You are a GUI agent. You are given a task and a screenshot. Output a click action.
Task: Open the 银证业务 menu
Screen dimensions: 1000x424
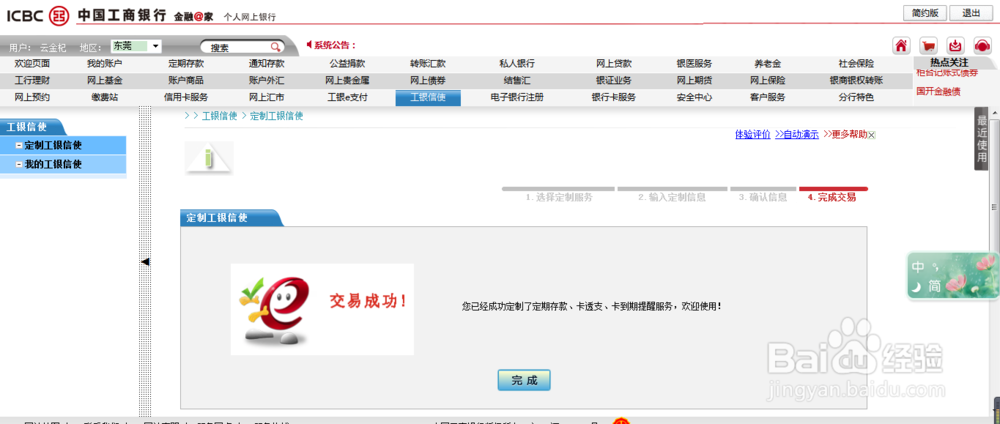pos(614,80)
